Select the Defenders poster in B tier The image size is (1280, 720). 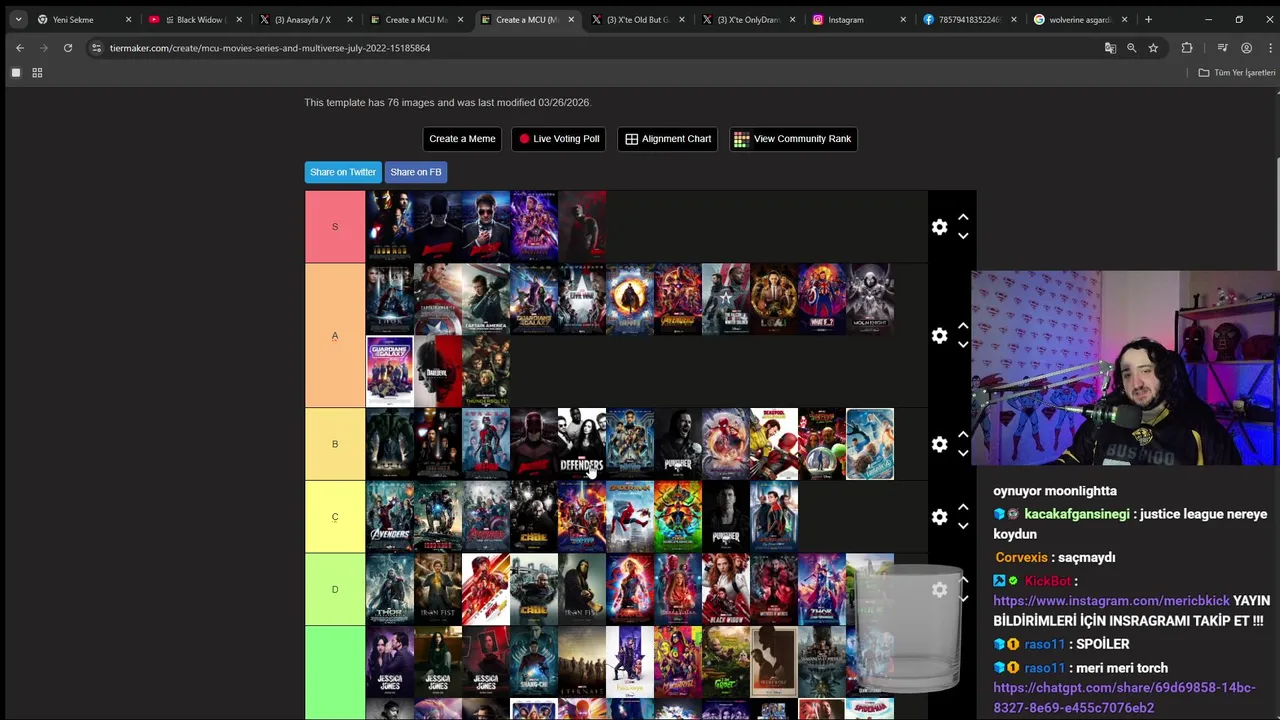click(x=582, y=444)
